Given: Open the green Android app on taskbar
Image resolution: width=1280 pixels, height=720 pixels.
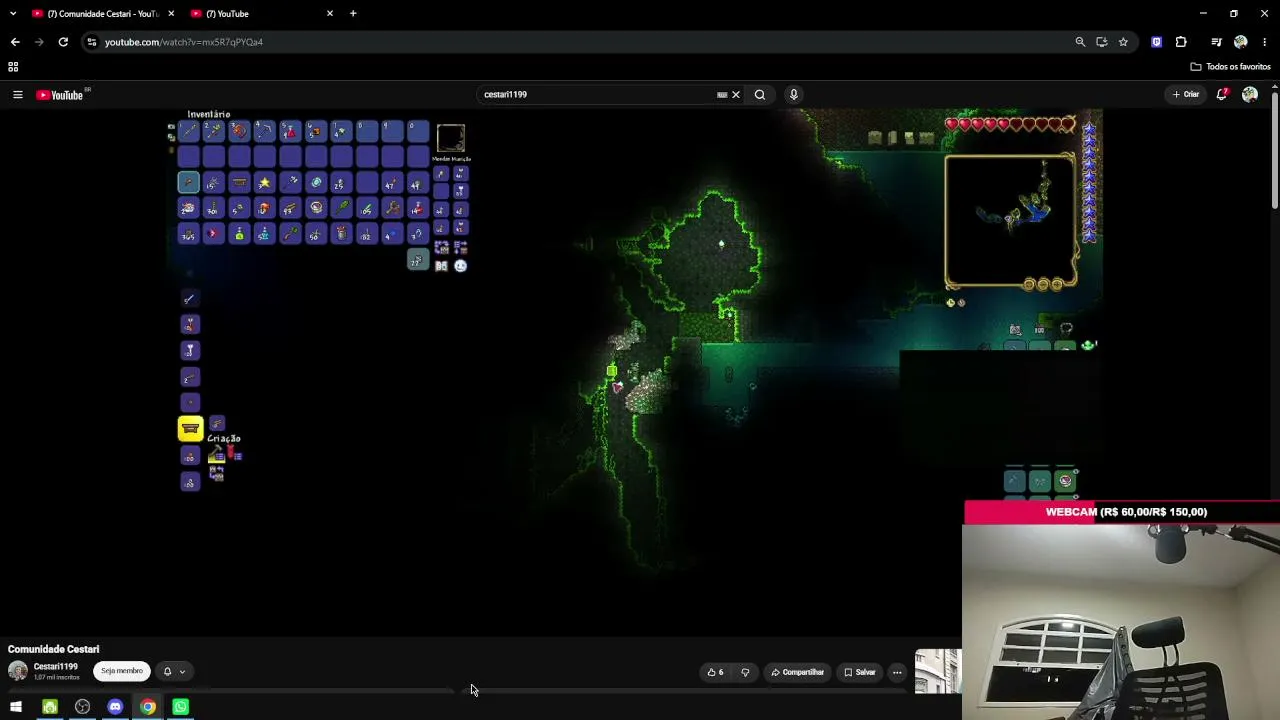Looking at the screenshot, I should point(50,707).
